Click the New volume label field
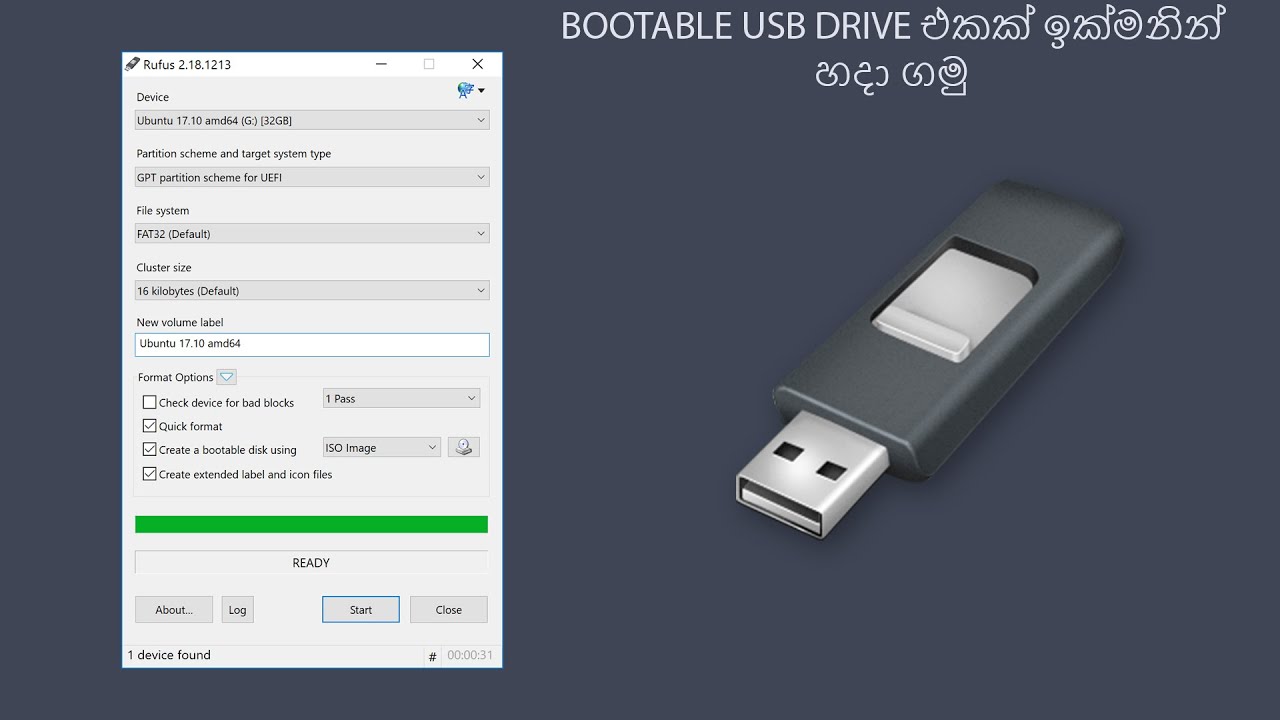Screen dimensions: 1280x720 pyautogui.click(x=312, y=344)
